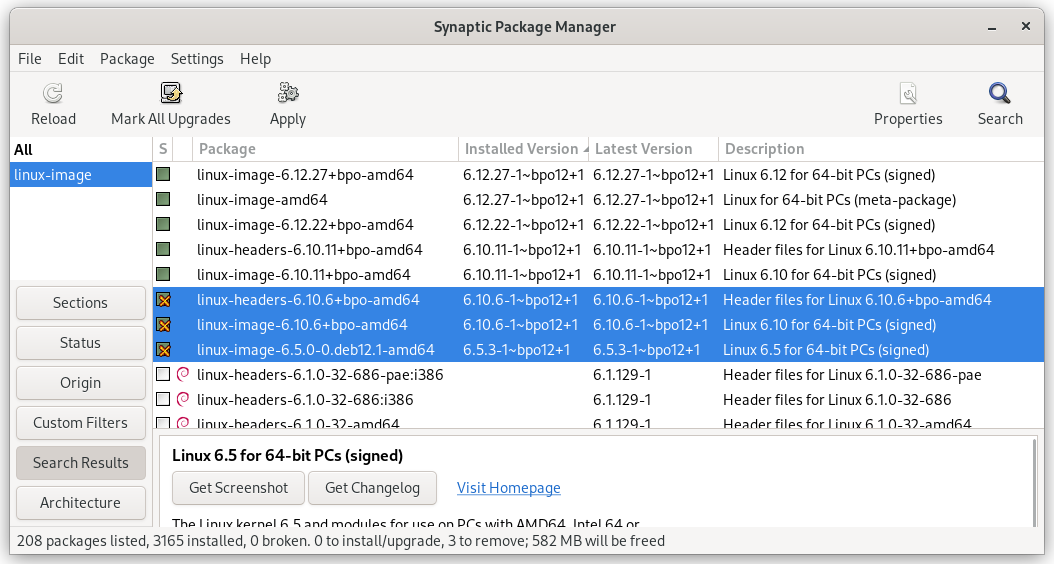Sort by Installed Version column header
This screenshot has width=1054, height=564.
tap(522, 149)
